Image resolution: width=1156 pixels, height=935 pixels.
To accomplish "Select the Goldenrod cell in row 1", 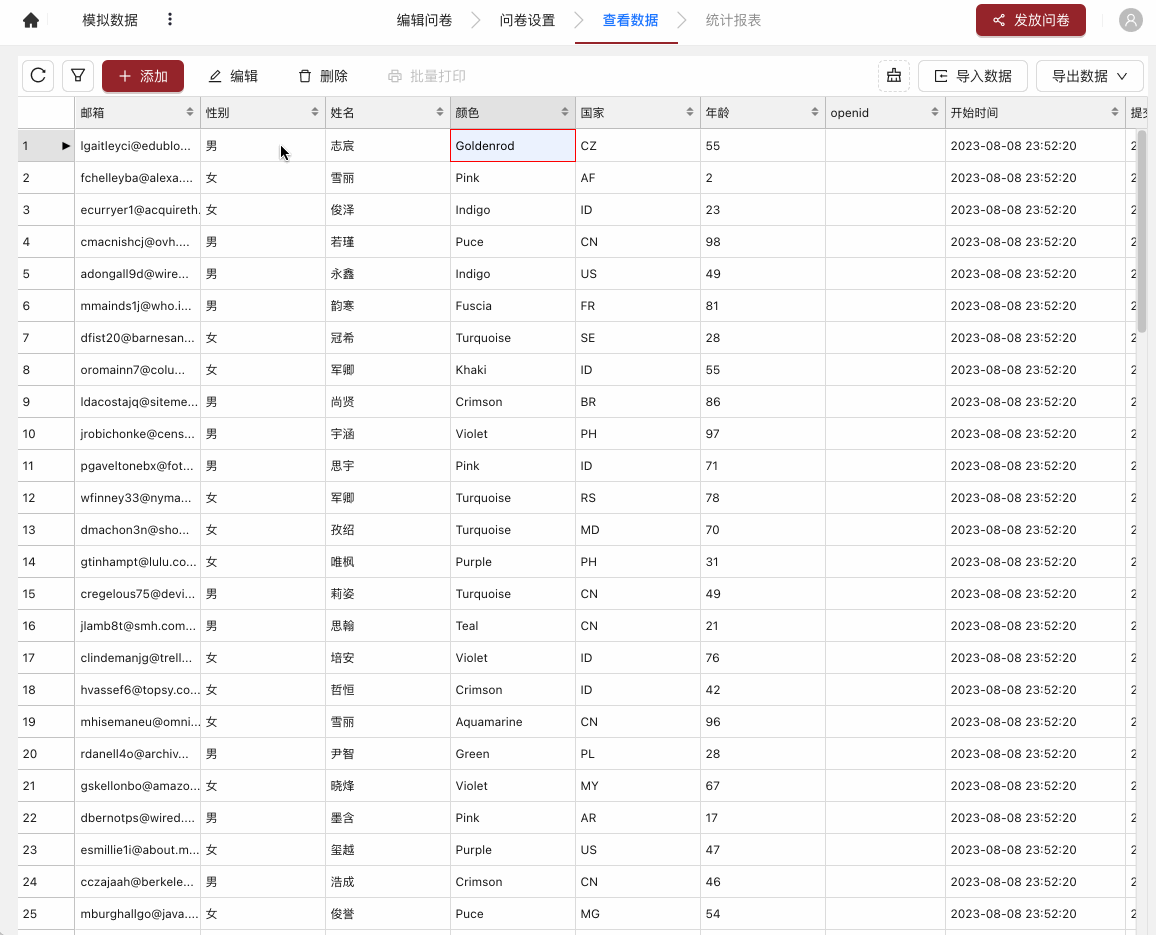I will pyautogui.click(x=512, y=145).
